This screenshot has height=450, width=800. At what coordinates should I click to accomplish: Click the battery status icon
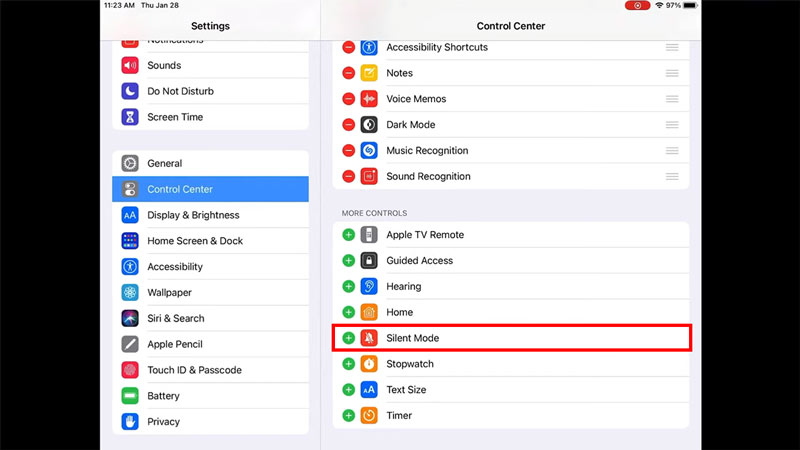point(690,5)
